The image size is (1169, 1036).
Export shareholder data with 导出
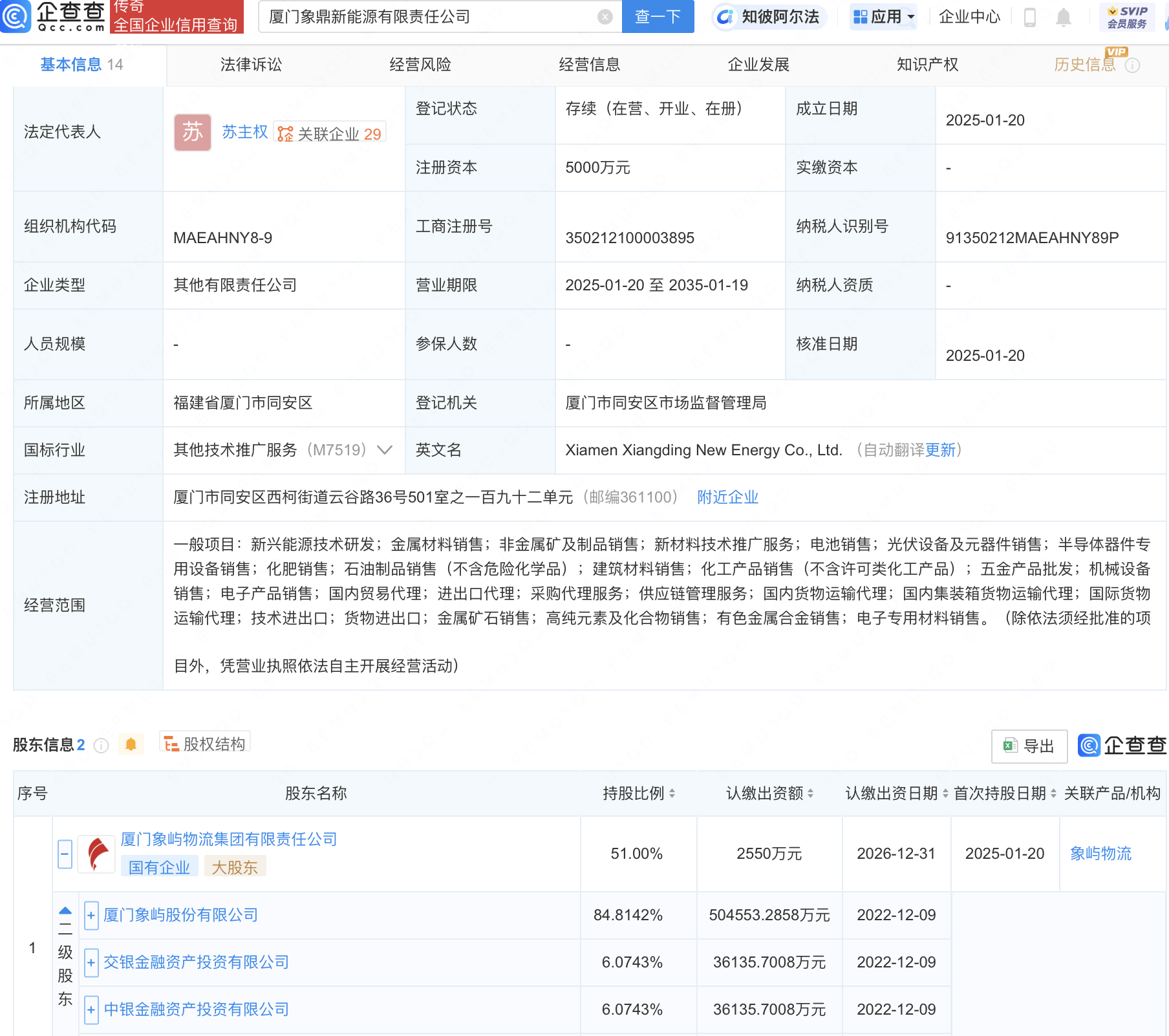(x=1029, y=746)
